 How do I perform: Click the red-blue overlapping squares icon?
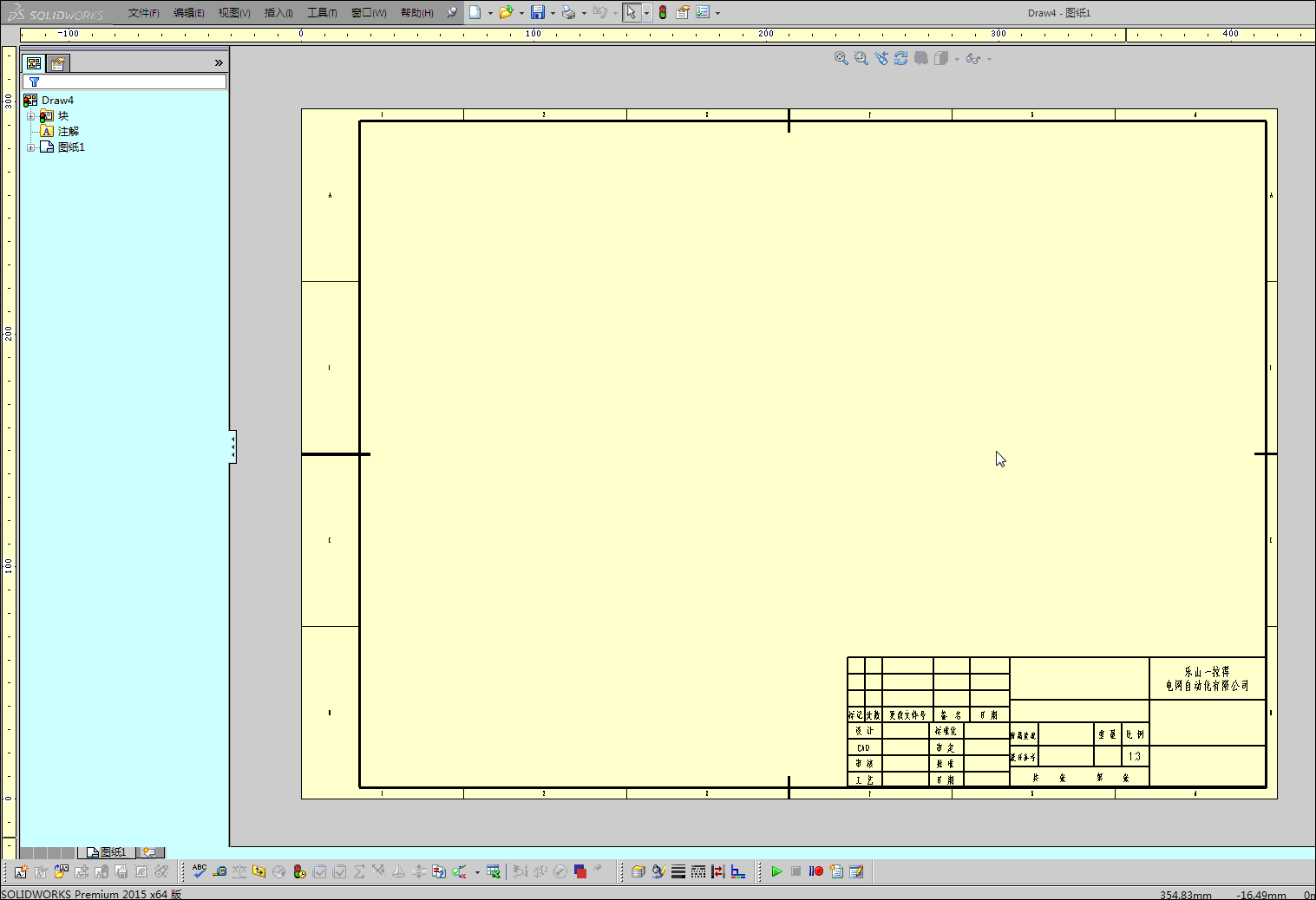point(580,871)
